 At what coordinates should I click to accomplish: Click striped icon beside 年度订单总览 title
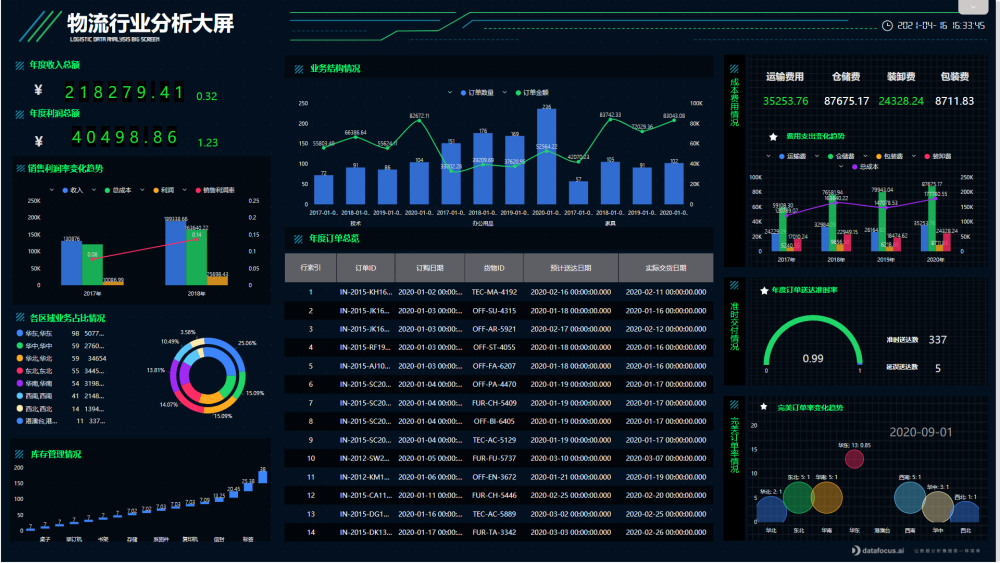click(x=298, y=238)
